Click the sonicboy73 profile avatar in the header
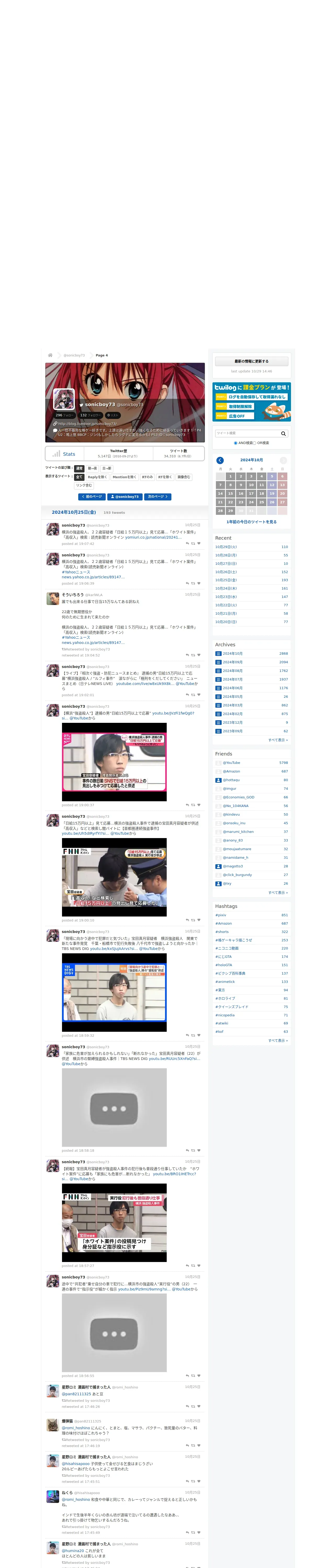Screen dimensions: 336x1568 pyautogui.click(x=64, y=399)
